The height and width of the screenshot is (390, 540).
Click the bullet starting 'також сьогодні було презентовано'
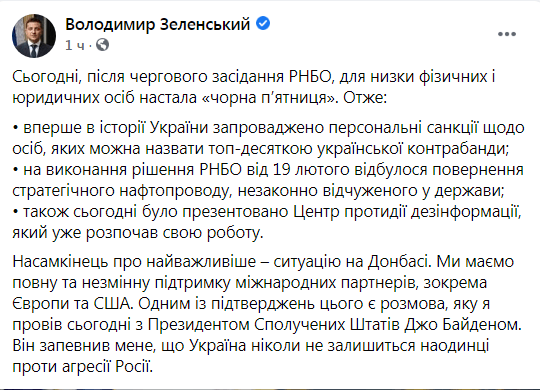click(x=267, y=222)
